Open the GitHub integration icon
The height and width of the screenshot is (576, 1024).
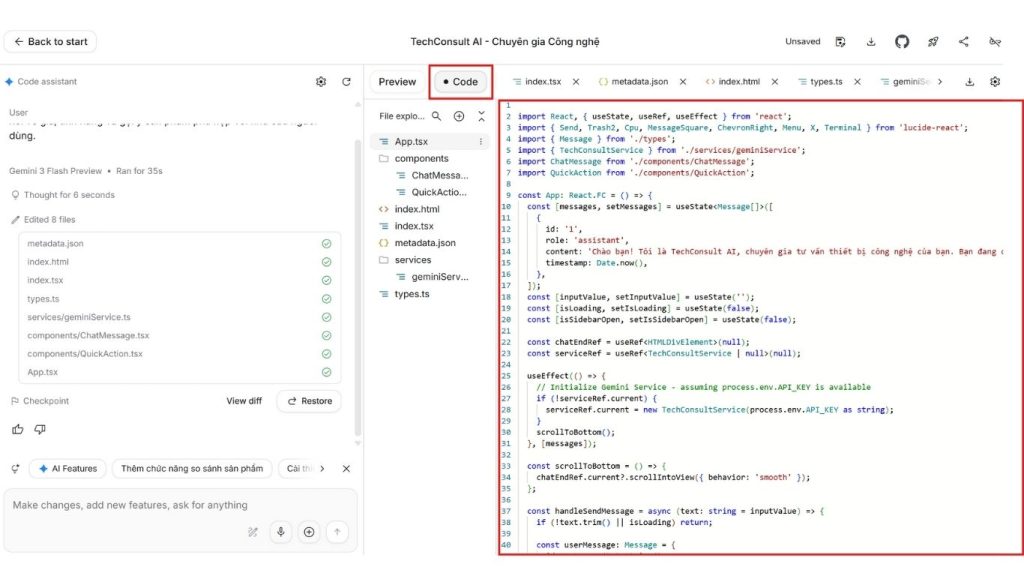pos(902,41)
